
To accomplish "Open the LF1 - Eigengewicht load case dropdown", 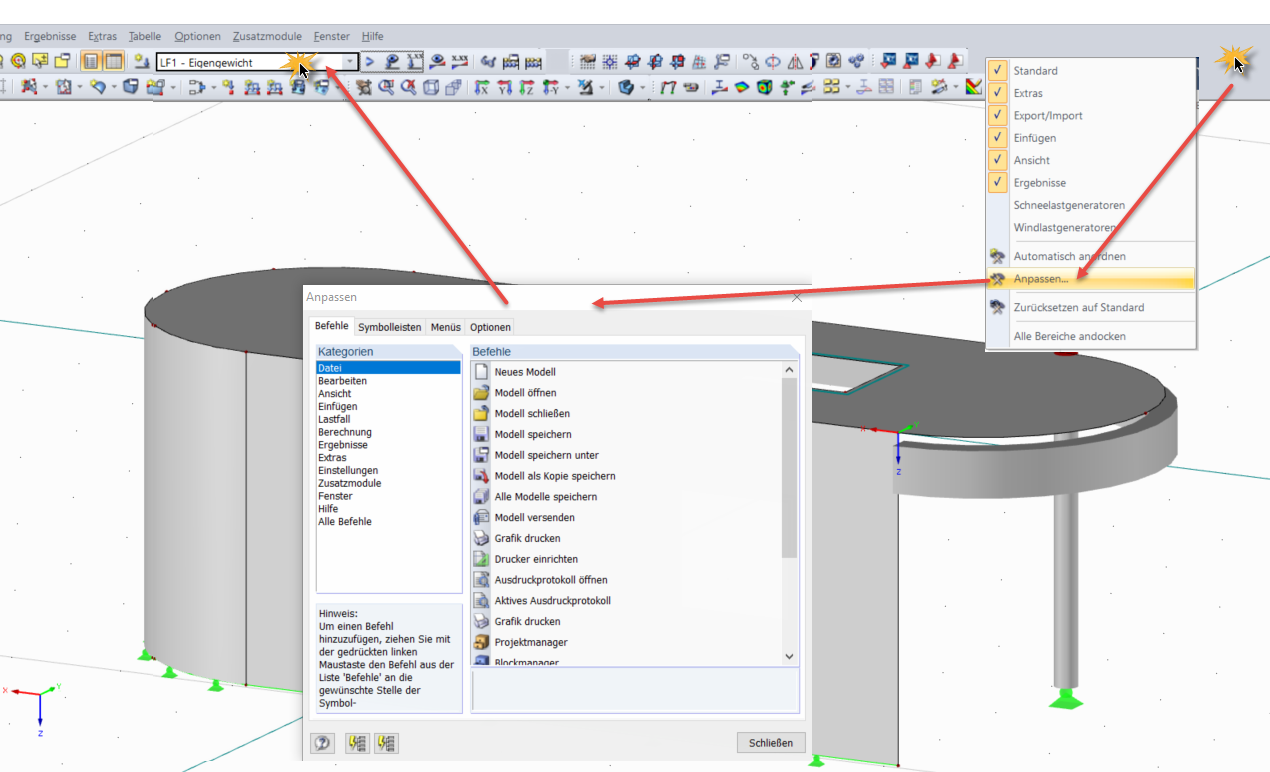I will tap(350, 61).
